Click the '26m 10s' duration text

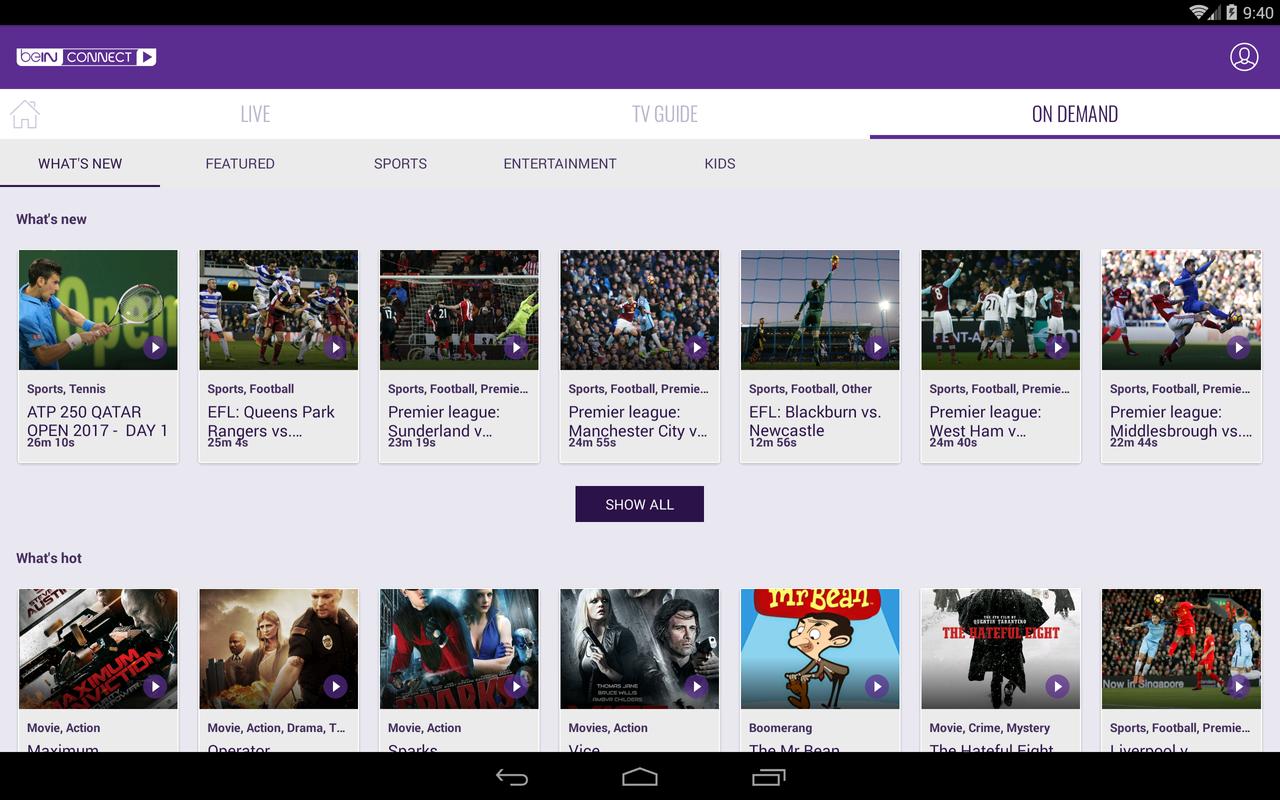(x=51, y=442)
